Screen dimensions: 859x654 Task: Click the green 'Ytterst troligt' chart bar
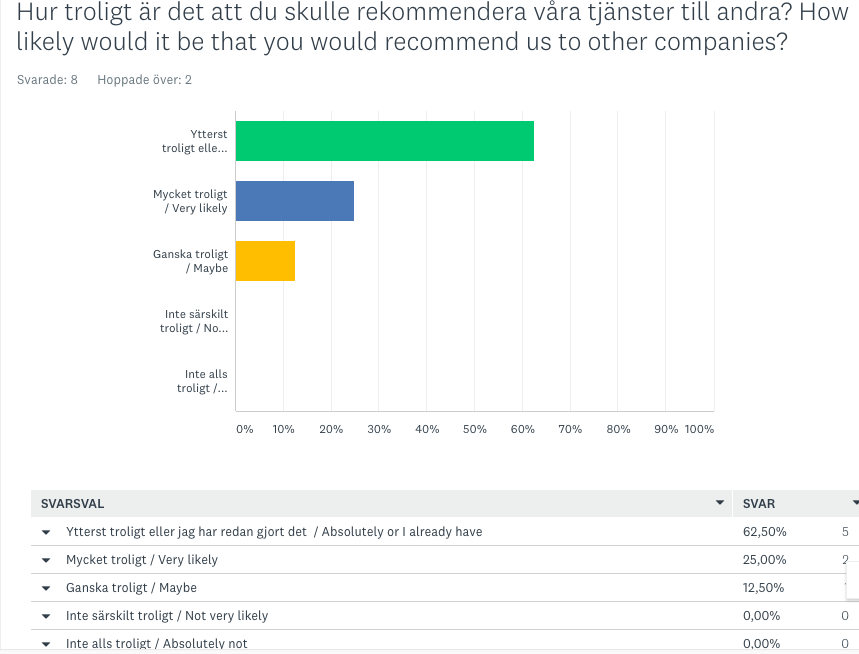point(384,141)
